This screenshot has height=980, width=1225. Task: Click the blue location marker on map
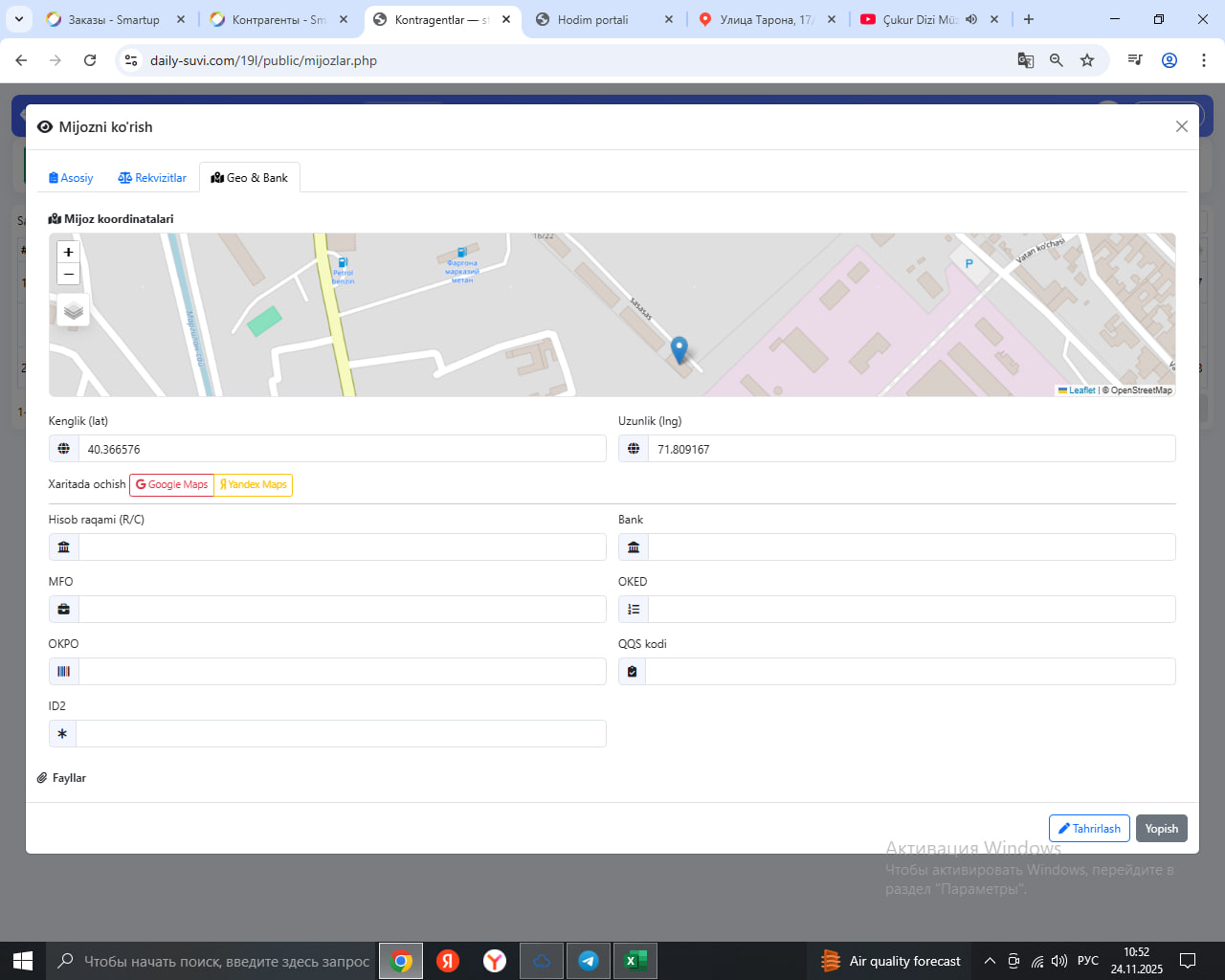679,350
